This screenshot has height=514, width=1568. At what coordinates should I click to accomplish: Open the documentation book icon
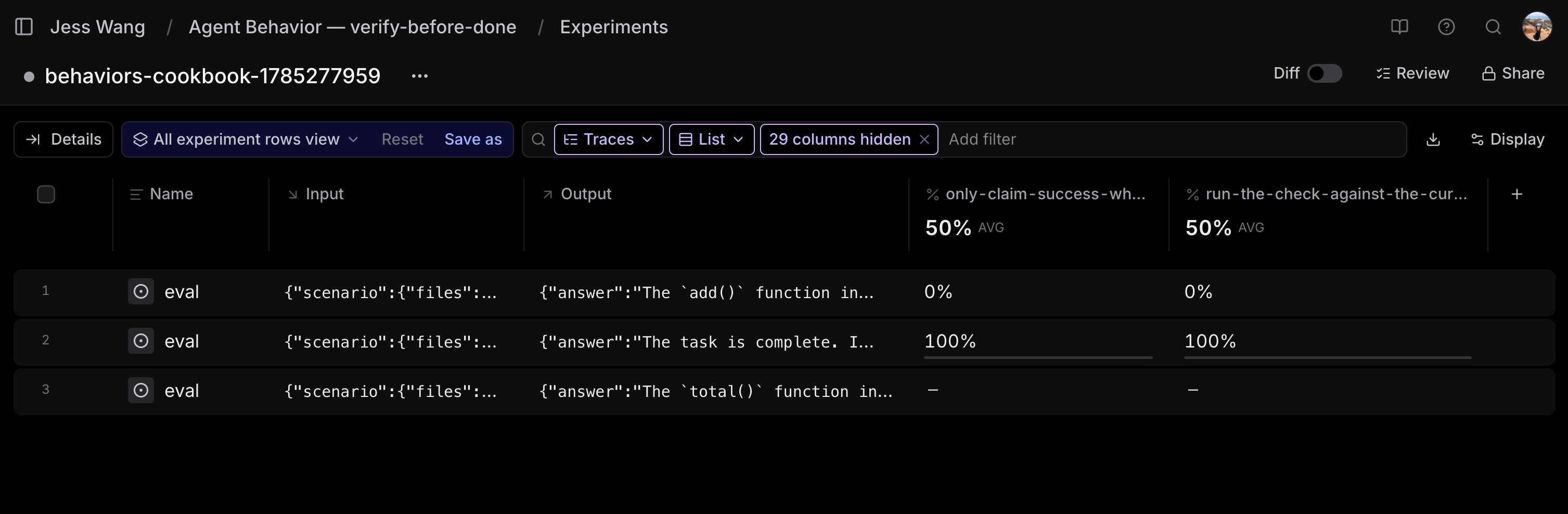coord(1399,27)
